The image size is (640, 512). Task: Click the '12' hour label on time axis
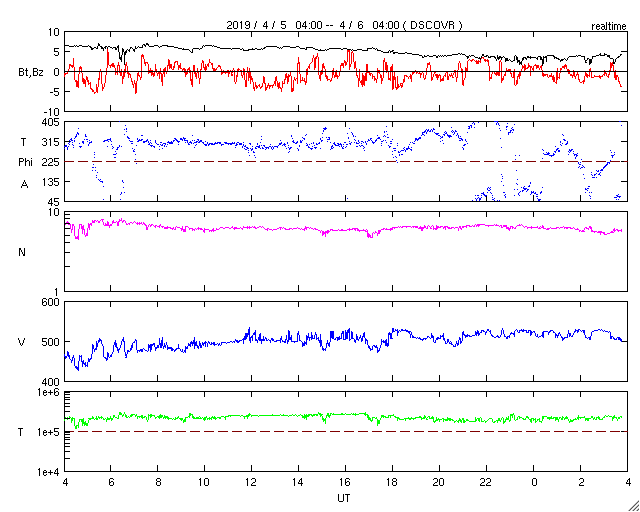tap(250, 483)
